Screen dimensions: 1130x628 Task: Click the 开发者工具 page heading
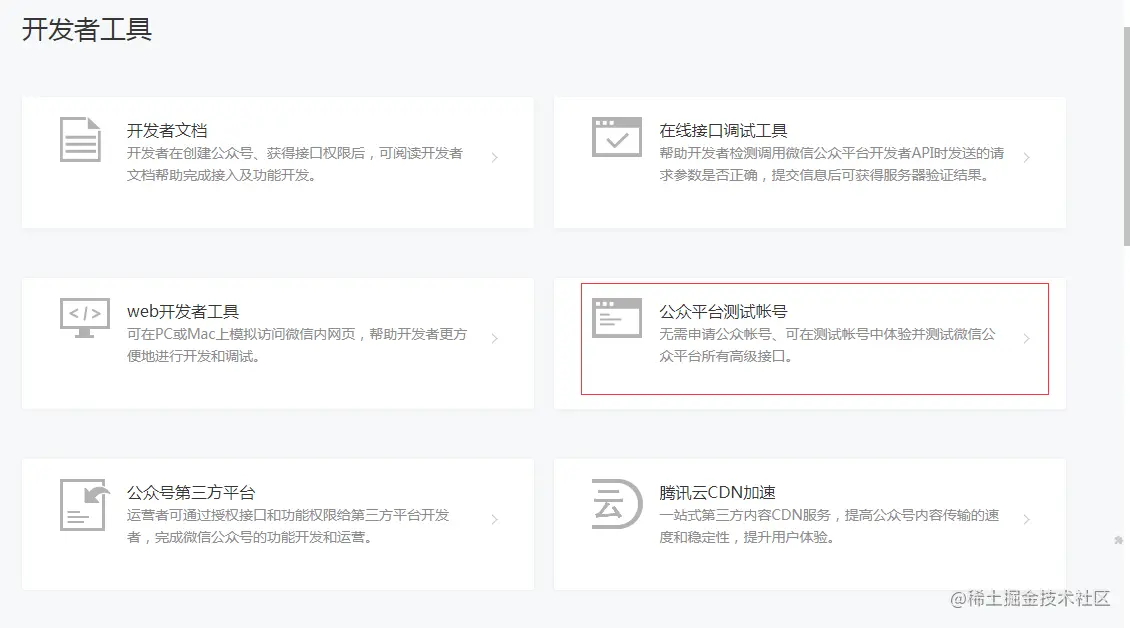click(x=86, y=30)
